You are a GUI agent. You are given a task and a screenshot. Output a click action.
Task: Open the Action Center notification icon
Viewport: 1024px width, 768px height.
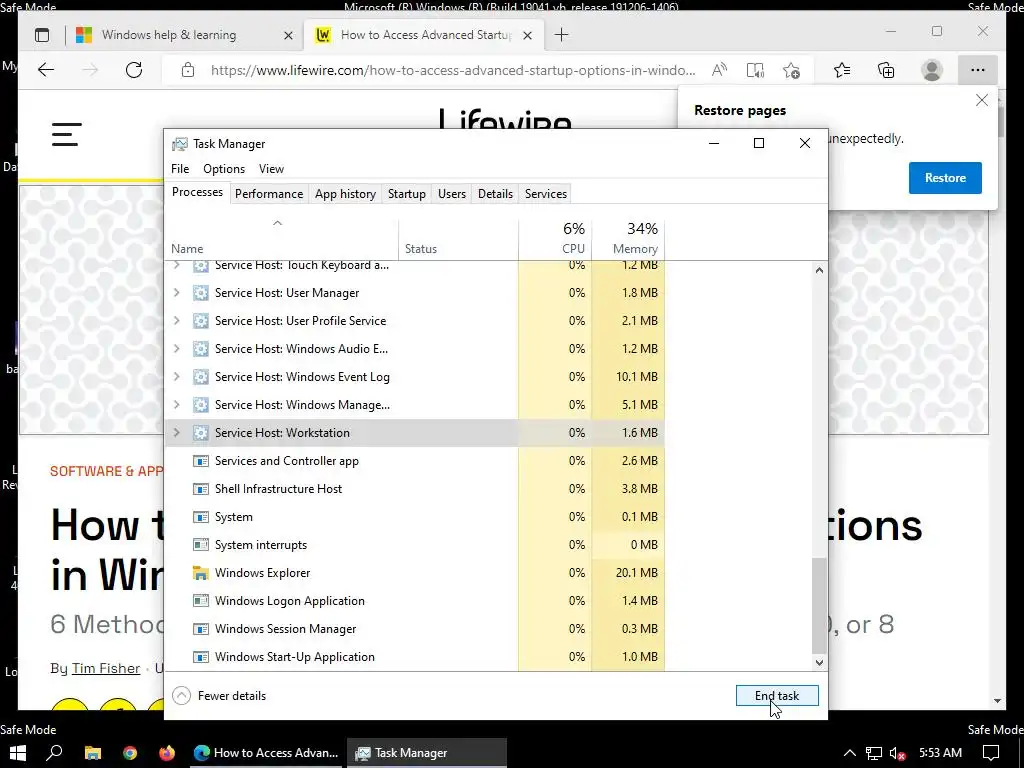click(x=991, y=753)
